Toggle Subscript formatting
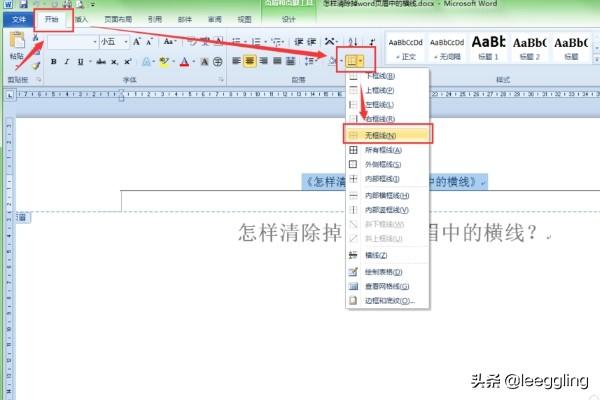This screenshot has width=600, height=400. click(x=114, y=61)
